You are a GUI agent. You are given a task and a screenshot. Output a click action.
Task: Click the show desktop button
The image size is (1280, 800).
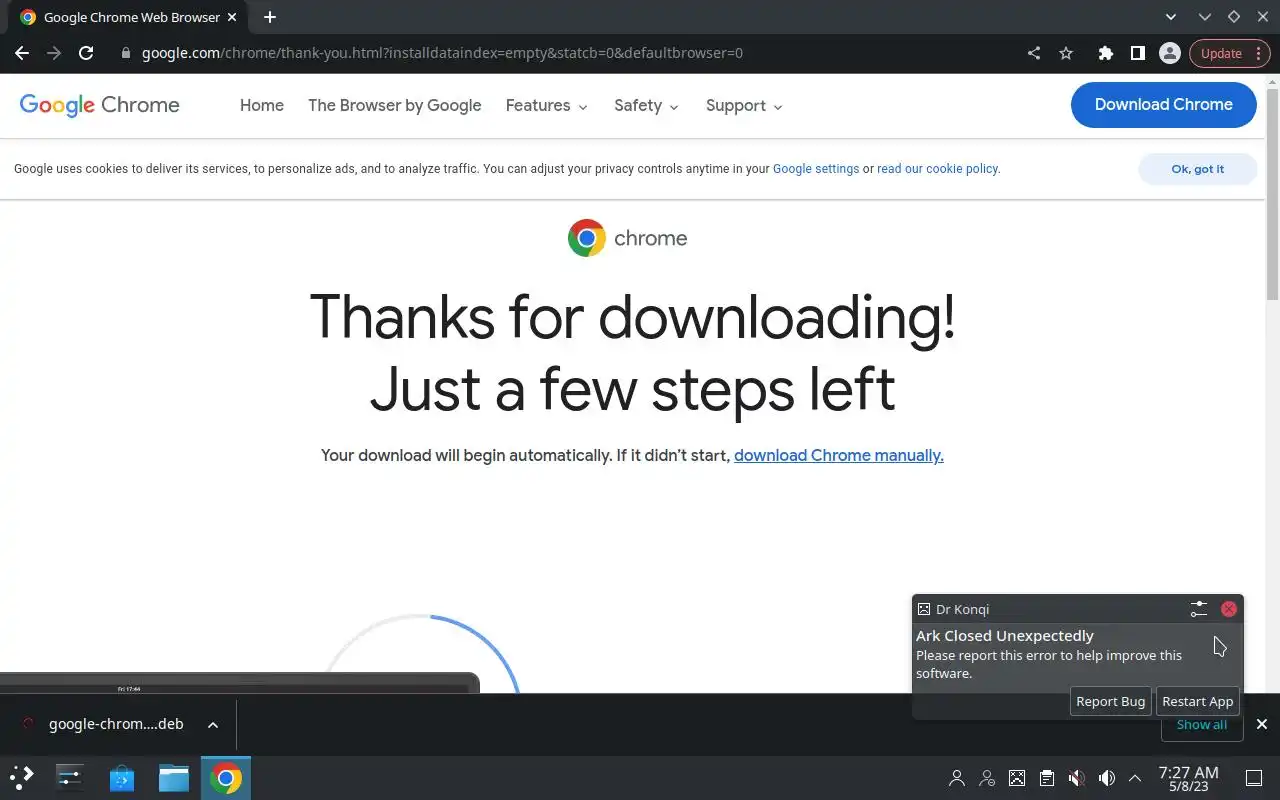pyautogui.click(x=1253, y=778)
